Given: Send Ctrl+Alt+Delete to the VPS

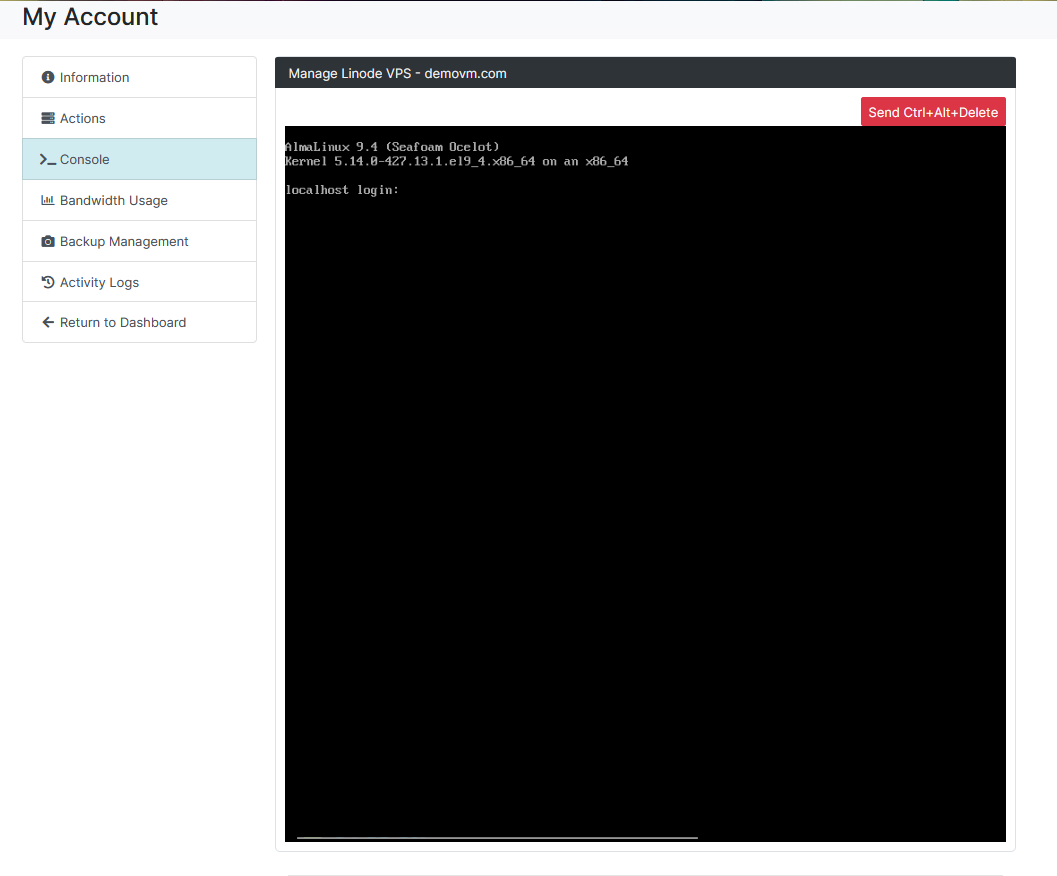Looking at the screenshot, I should [x=933, y=112].
